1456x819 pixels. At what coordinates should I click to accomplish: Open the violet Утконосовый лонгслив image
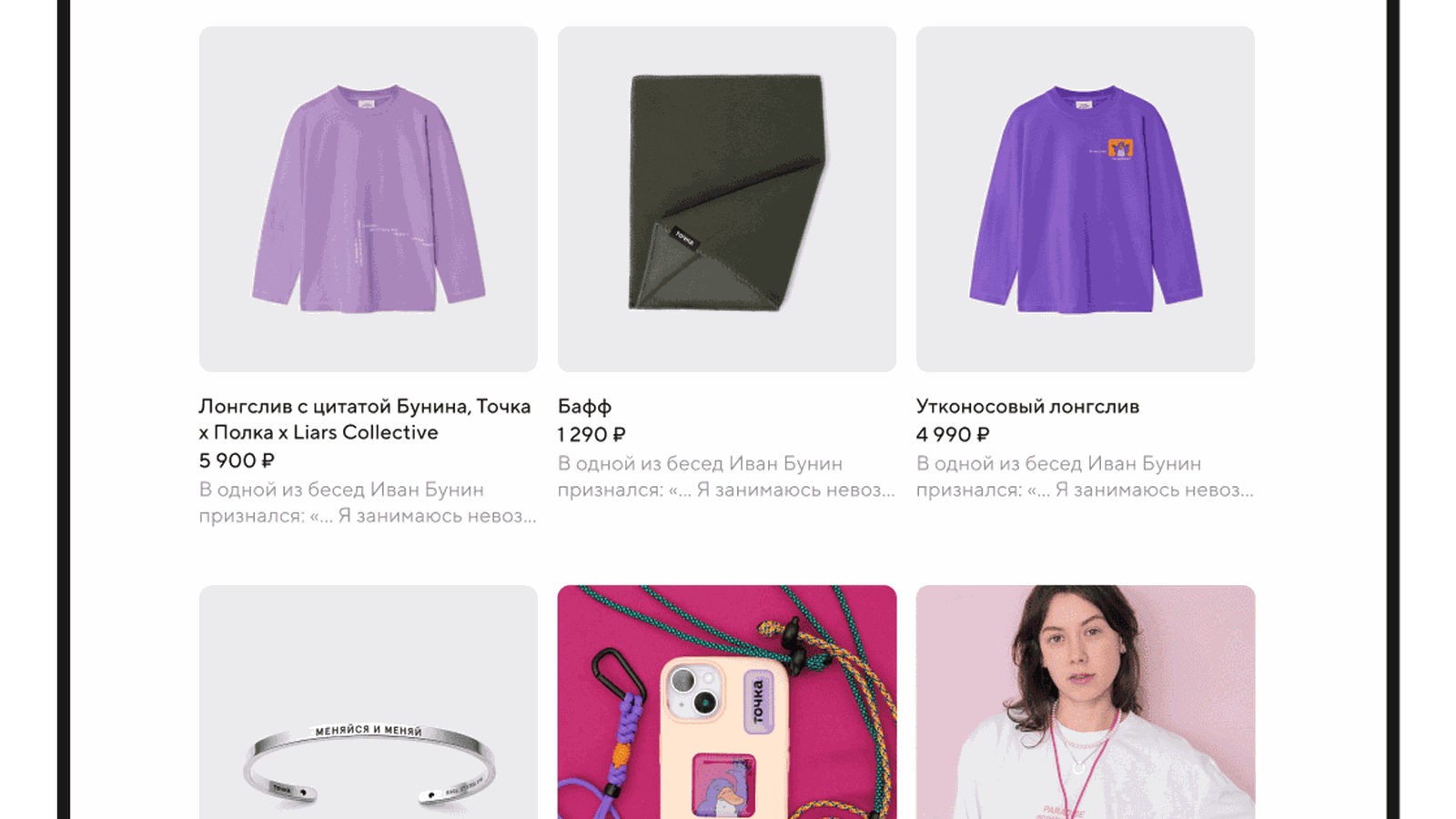pos(1086,199)
